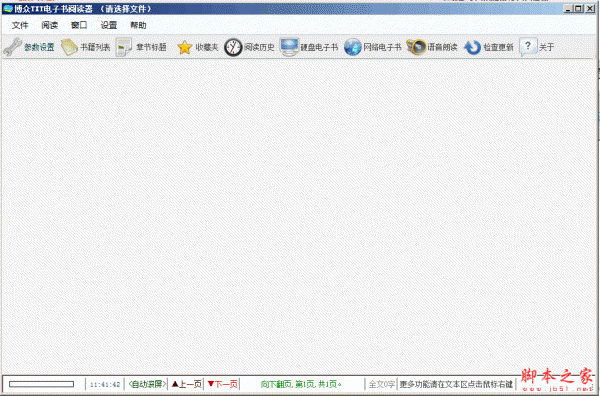Minimize the reader window
Viewport: 600px width, 396px height.
568,8
